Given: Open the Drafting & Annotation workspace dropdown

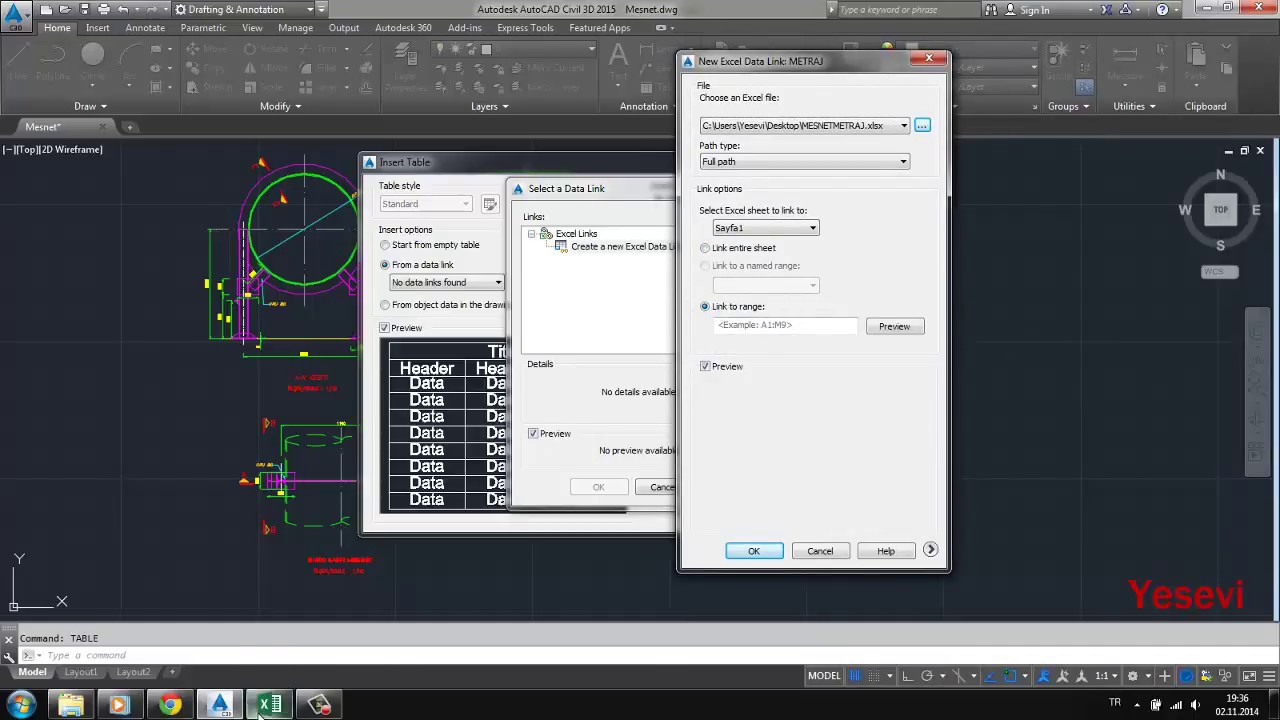Looking at the screenshot, I should 245,9.
